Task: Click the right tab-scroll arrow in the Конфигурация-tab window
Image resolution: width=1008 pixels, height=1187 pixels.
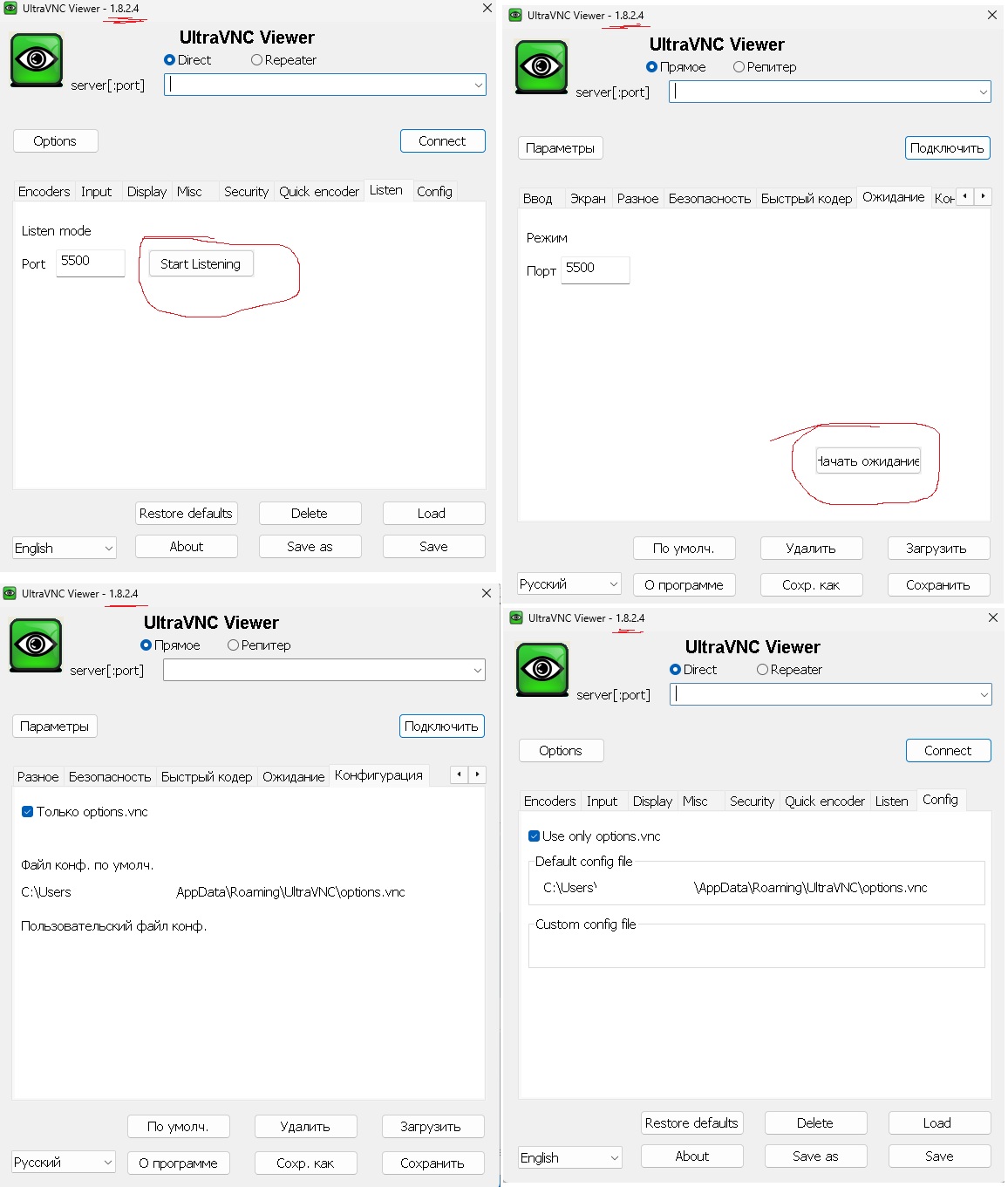Action: tap(477, 774)
